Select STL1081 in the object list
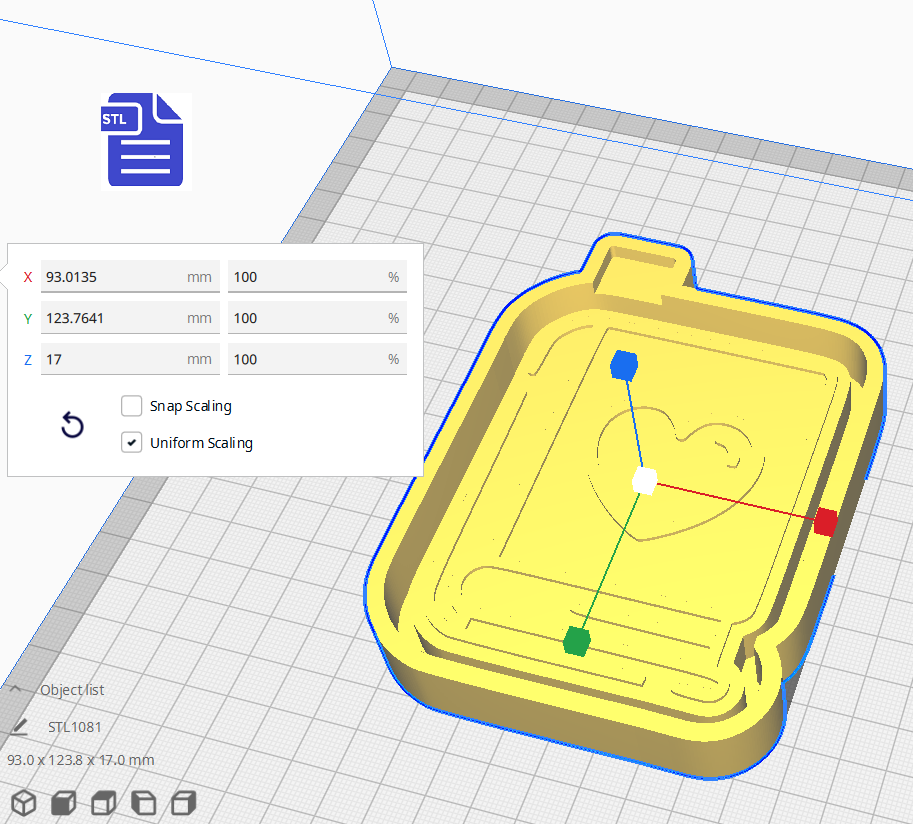The image size is (913, 824). [x=75, y=726]
